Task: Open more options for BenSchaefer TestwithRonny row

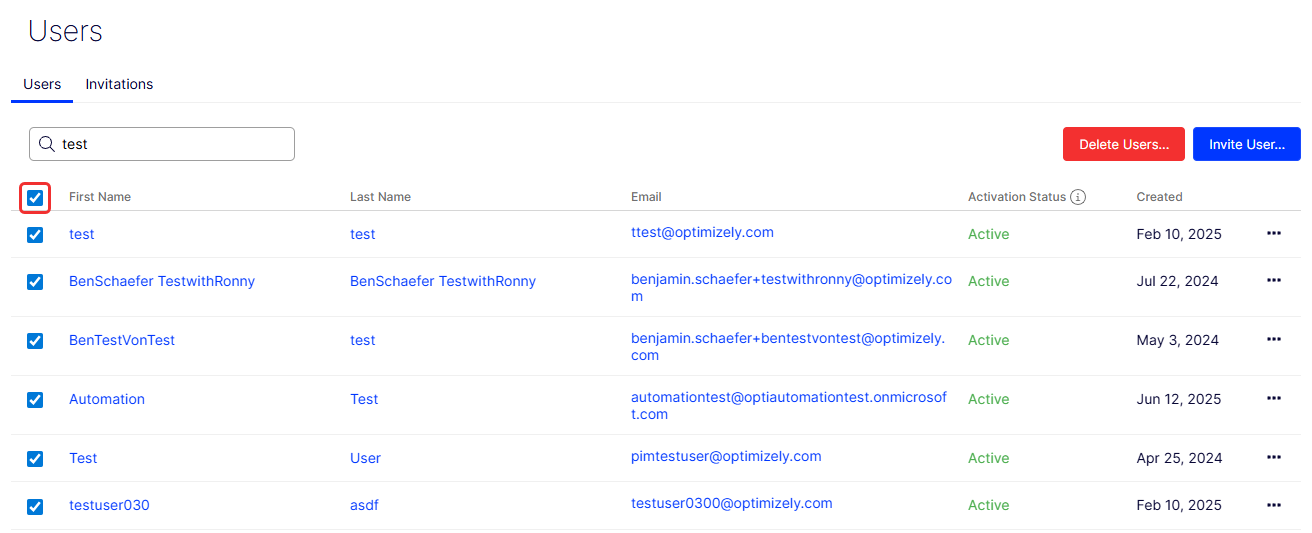Action: 1273,280
